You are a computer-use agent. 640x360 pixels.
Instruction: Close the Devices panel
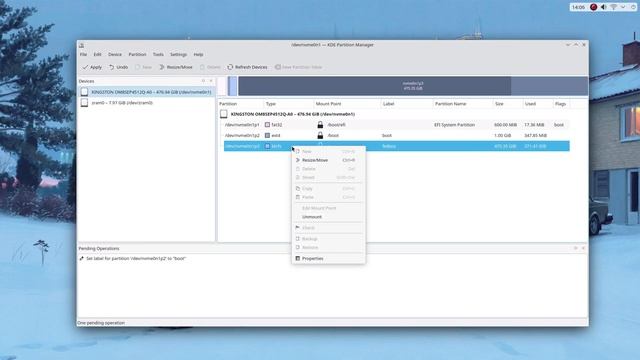[x=211, y=81]
